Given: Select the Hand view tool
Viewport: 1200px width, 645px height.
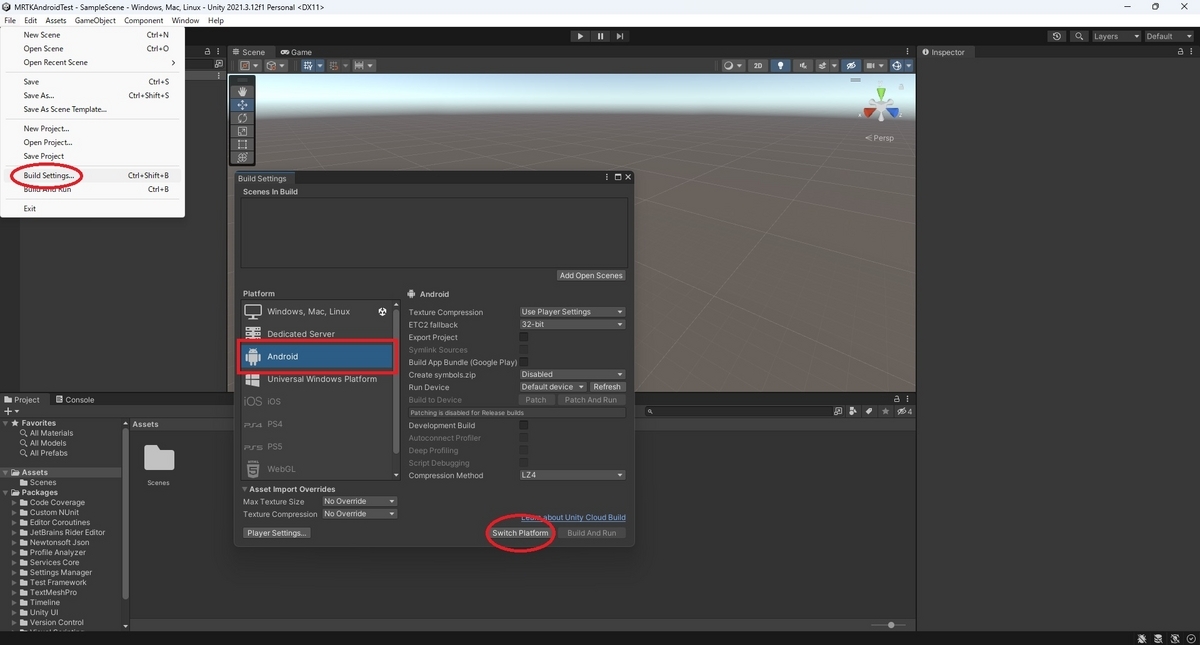Looking at the screenshot, I should (x=241, y=91).
